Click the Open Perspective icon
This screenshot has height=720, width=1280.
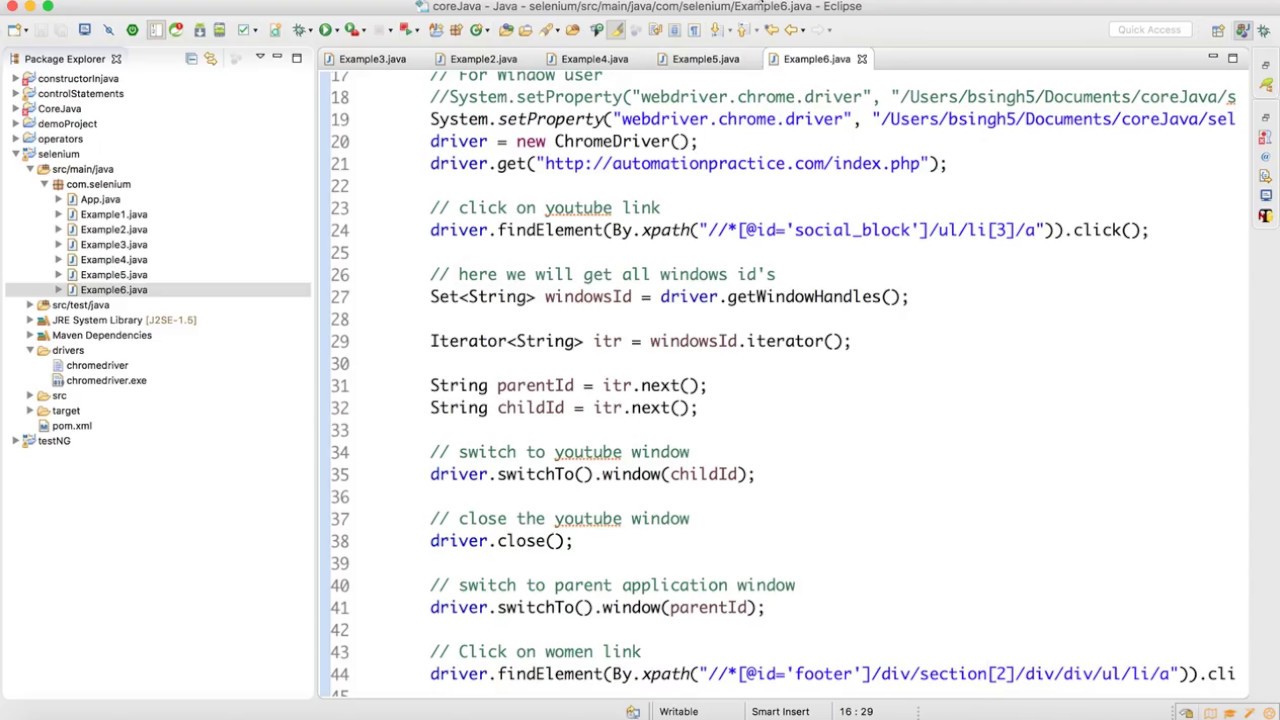click(x=1217, y=30)
